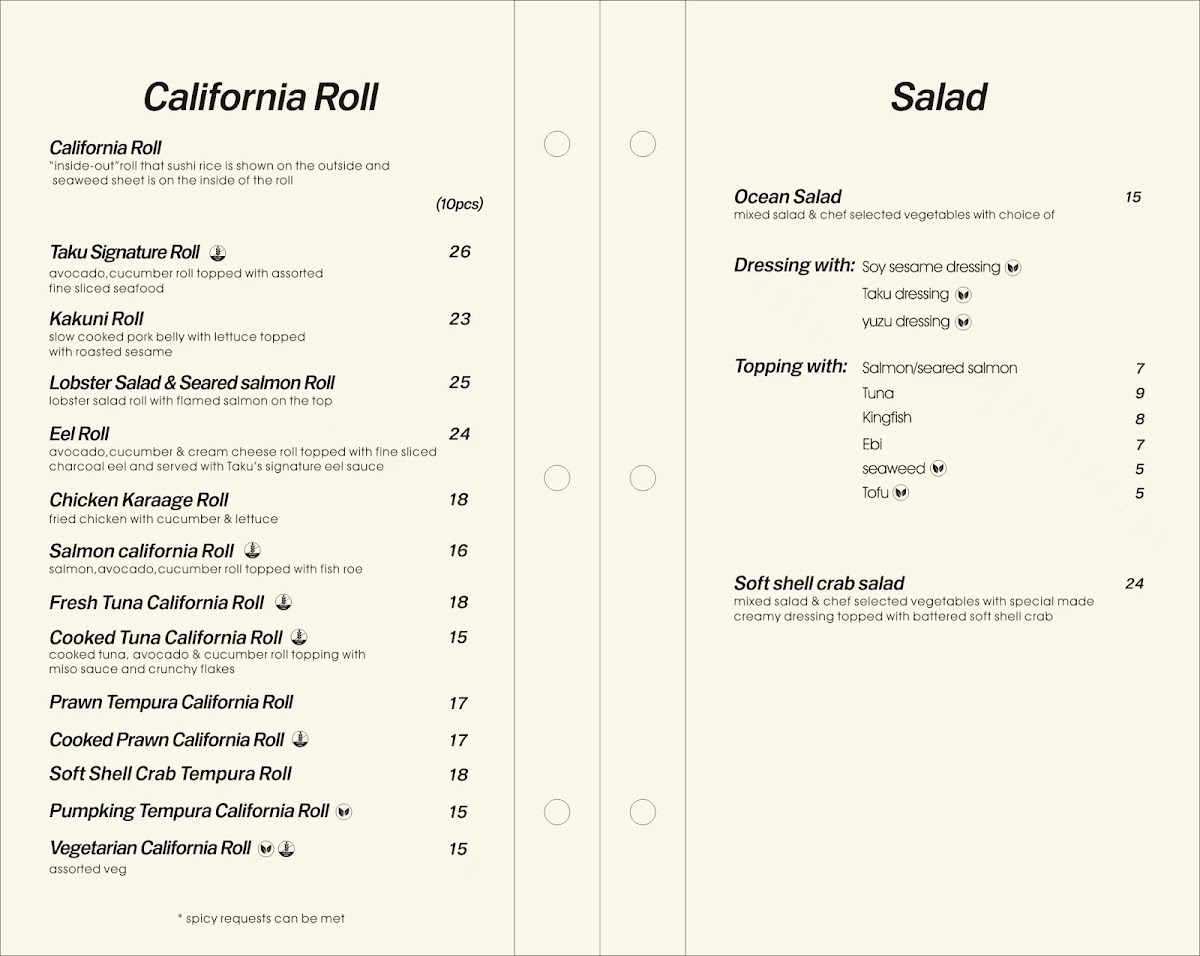Screen dimensions: 1200x956
Task: Click the icon after Fresh Tuna California Roll
Action: [x=284, y=602]
